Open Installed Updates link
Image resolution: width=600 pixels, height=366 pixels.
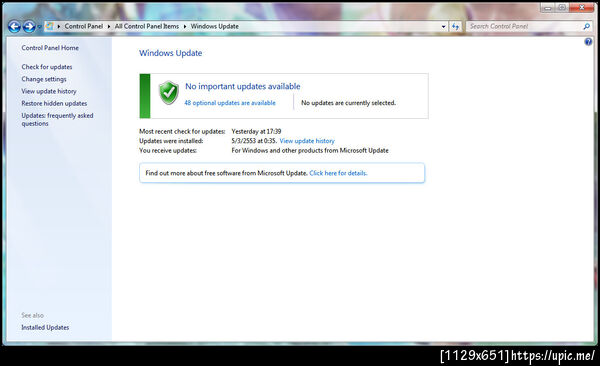pyautogui.click(x=45, y=327)
